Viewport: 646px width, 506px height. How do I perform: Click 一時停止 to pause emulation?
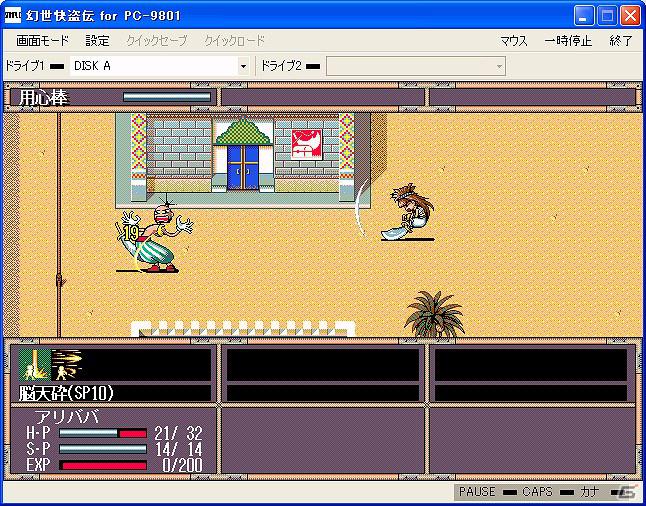point(568,41)
